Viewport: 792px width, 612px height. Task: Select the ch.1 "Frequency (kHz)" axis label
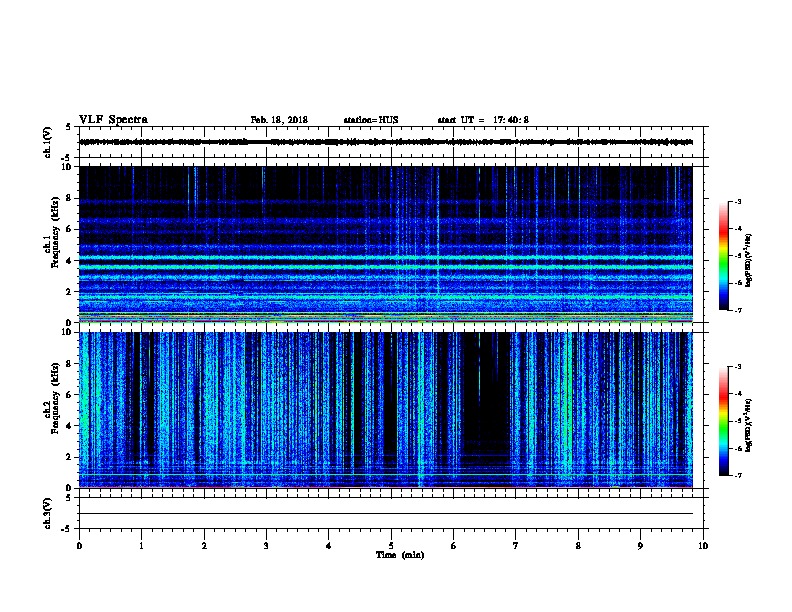(55, 233)
